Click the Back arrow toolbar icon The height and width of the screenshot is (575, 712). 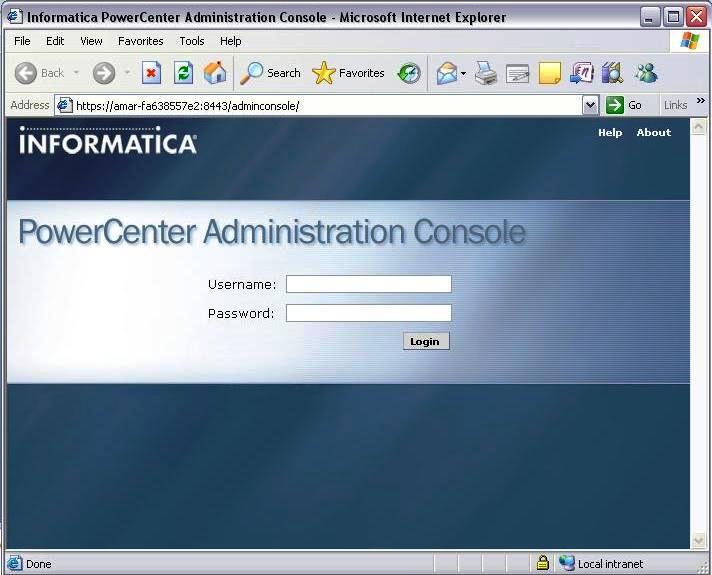click(x=25, y=73)
